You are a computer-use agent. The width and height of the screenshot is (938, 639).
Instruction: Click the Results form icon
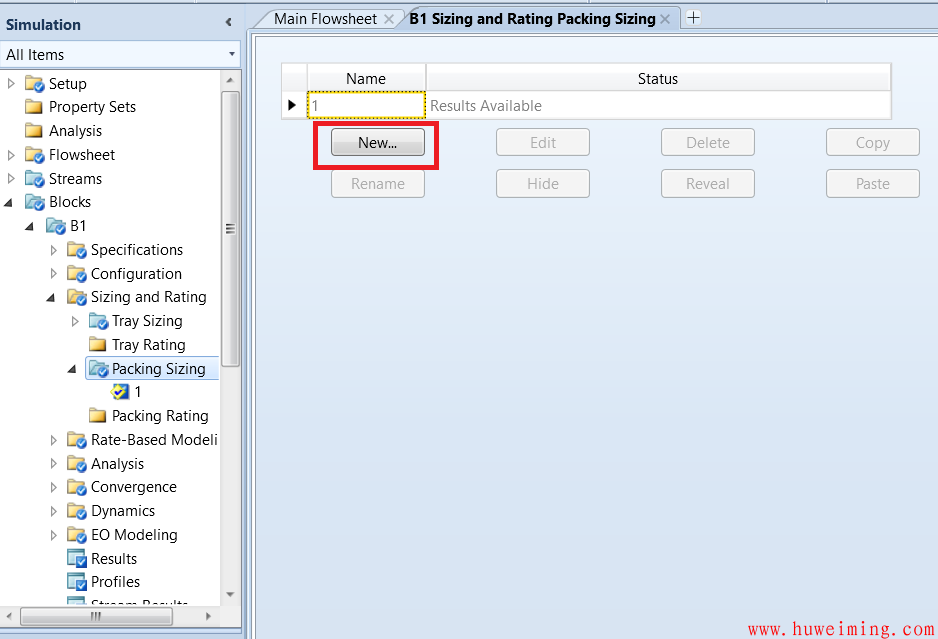(76, 559)
